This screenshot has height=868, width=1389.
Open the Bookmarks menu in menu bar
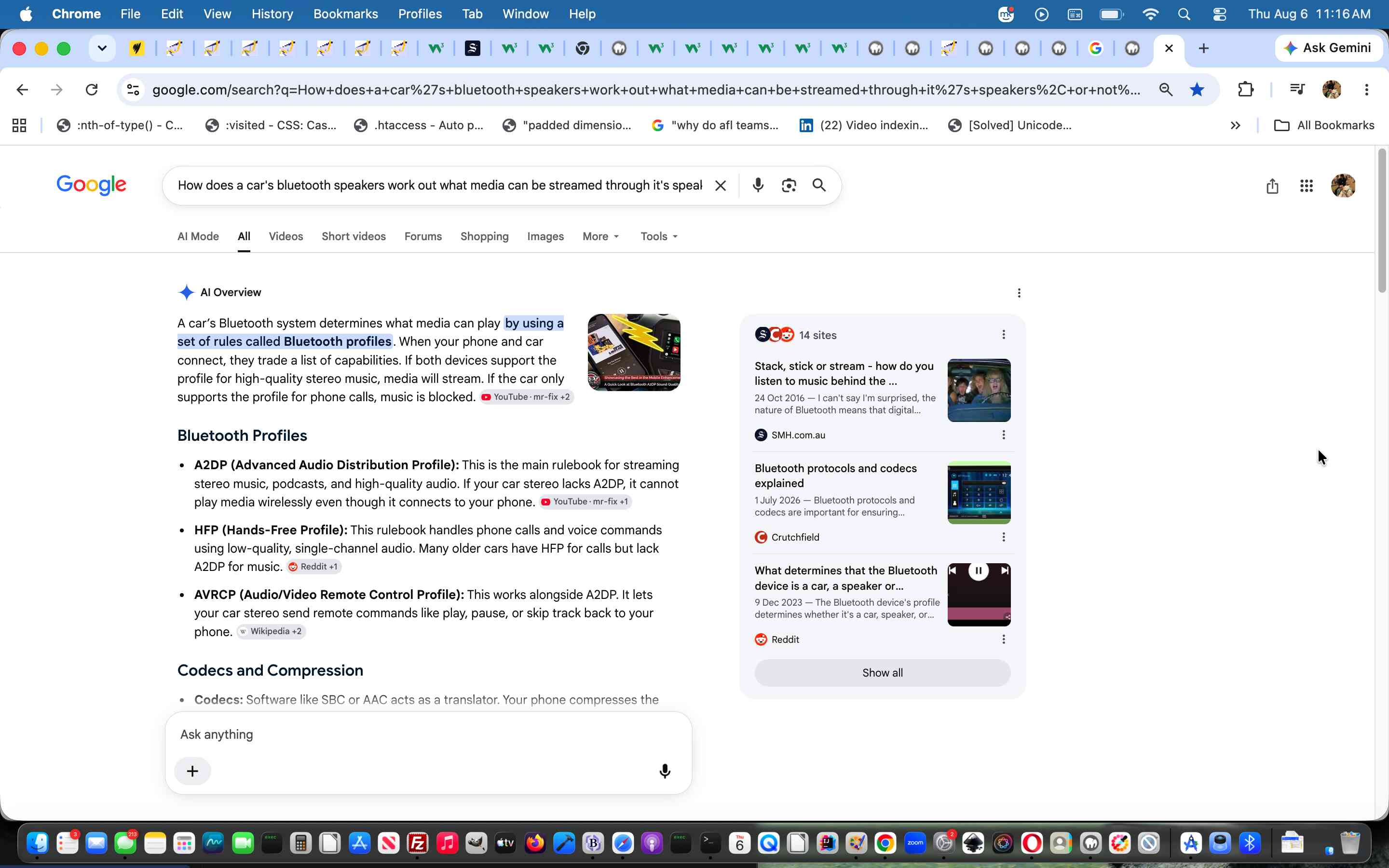pyautogui.click(x=345, y=14)
